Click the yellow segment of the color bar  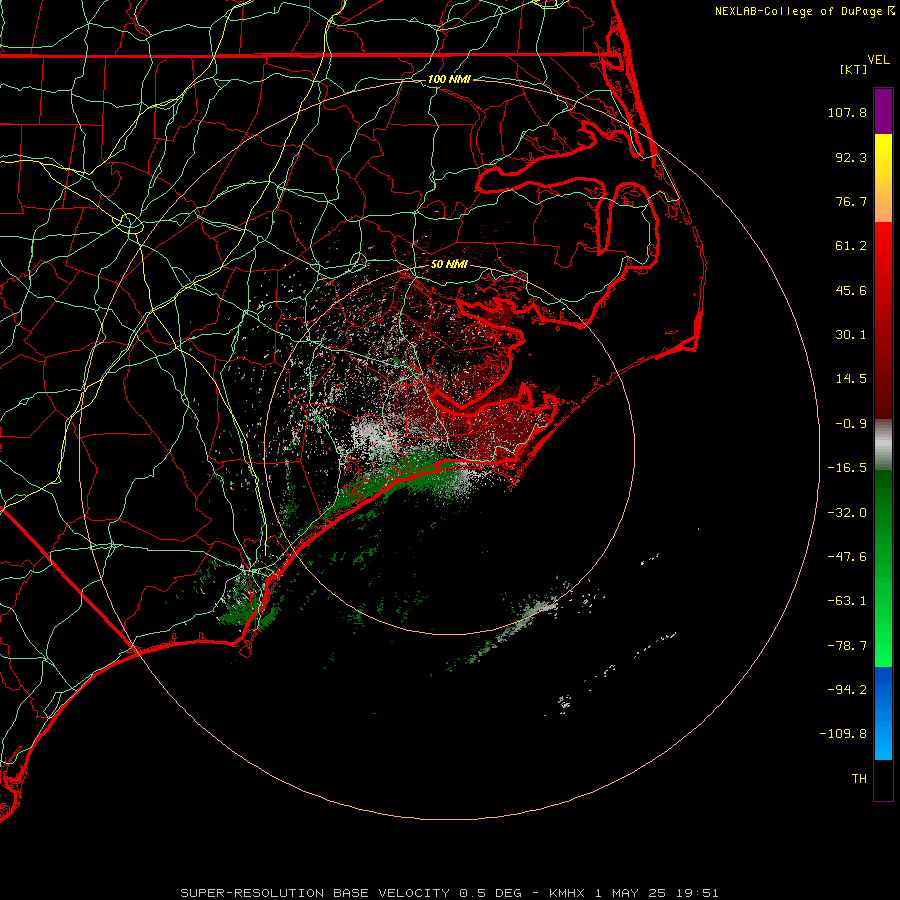coord(883,178)
